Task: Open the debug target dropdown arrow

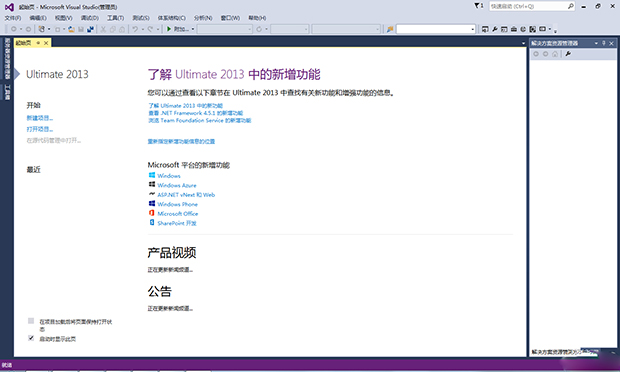Action: coord(193,29)
